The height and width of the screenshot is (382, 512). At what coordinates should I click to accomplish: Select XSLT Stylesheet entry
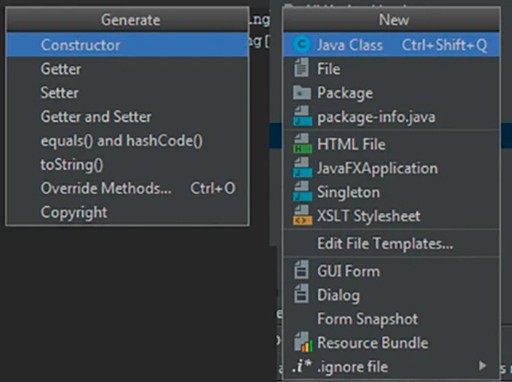[x=391, y=216]
